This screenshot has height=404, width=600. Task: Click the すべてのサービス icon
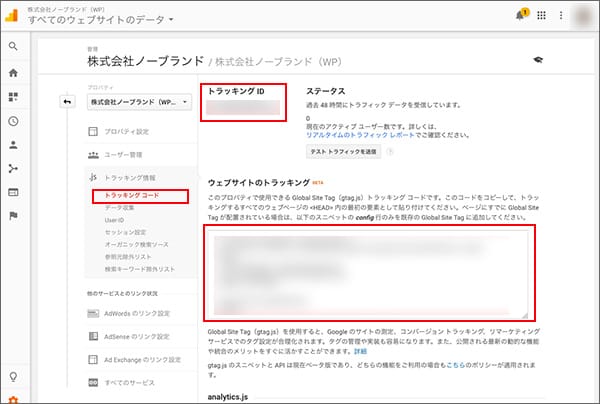tap(93, 383)
